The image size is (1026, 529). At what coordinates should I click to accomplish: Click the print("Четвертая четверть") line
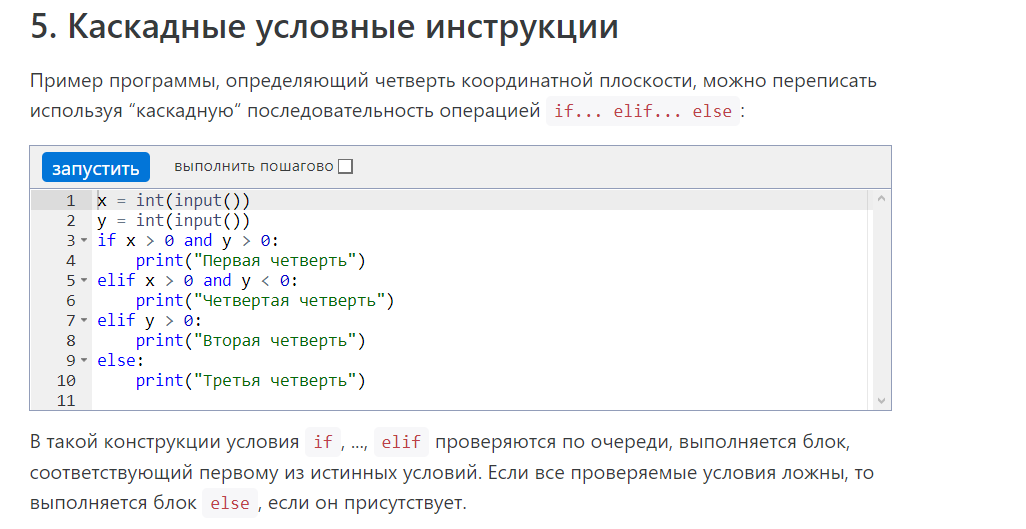(265, 301)
